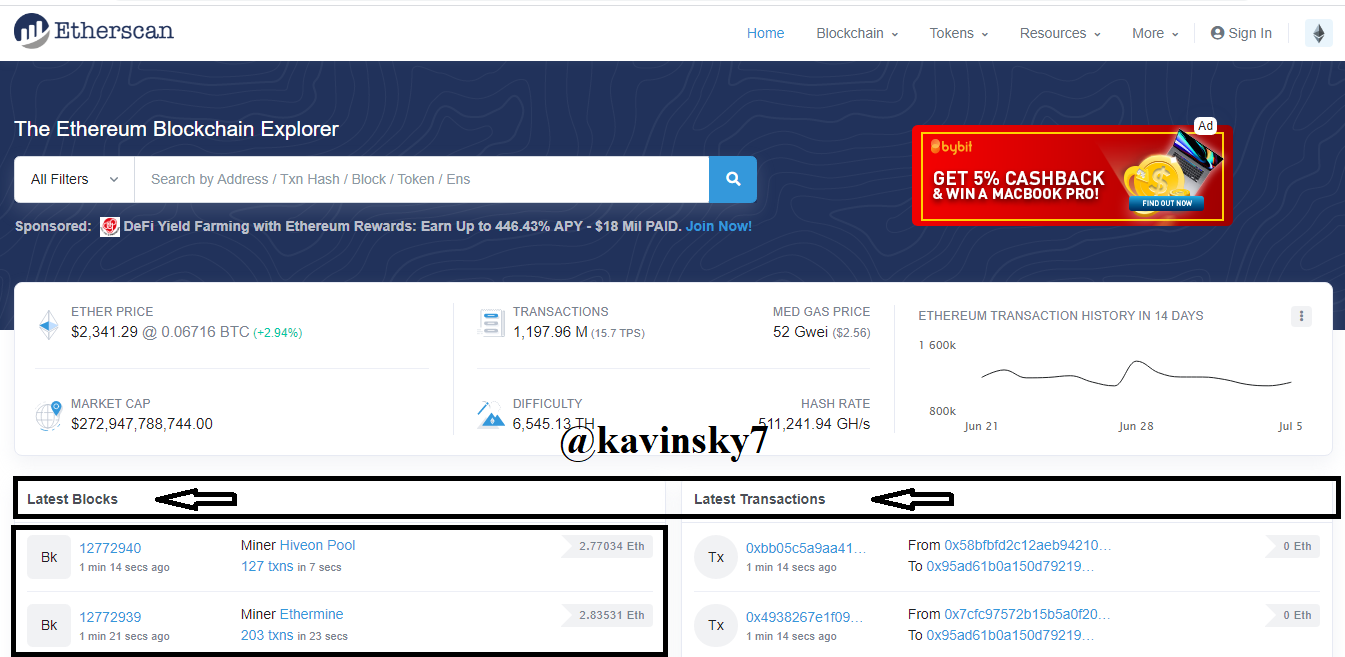Go to the Home tab
Screen dimensions: 1345x657
click(765, 33)
